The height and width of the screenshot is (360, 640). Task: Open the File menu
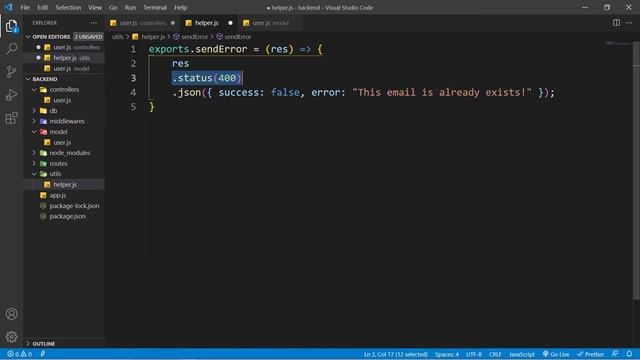click(x=25, y=7)
